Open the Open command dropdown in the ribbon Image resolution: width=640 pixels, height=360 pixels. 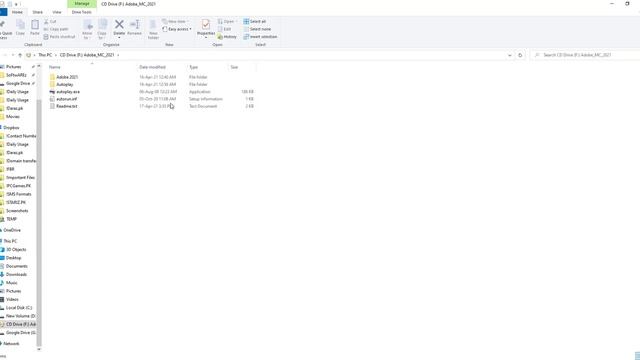[236, 21]
